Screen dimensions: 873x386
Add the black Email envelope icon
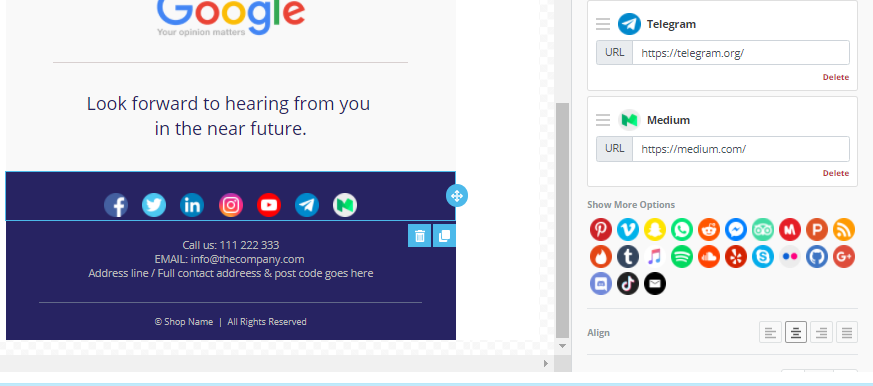pyautogui.click(x=655, y=284)
